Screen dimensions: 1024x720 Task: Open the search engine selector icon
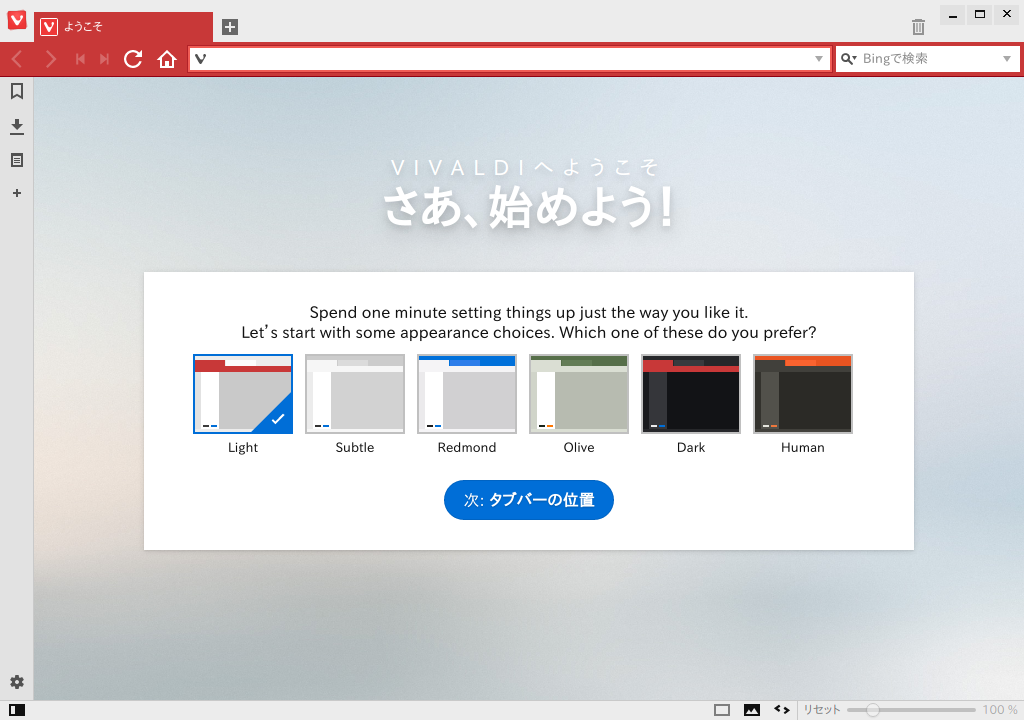coord(848,59)
